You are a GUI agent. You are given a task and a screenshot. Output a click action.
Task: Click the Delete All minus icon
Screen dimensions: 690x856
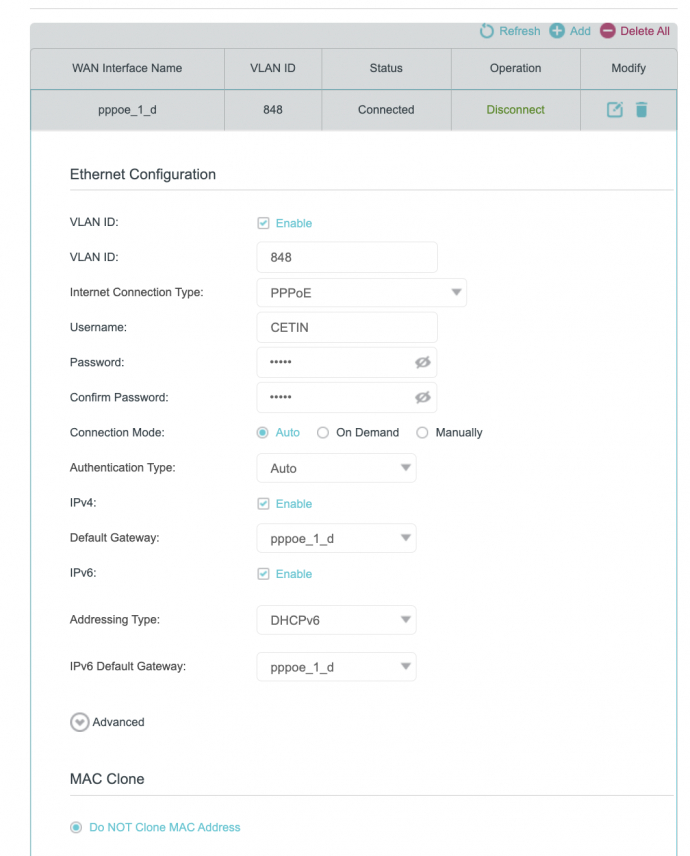click(608, 31)
